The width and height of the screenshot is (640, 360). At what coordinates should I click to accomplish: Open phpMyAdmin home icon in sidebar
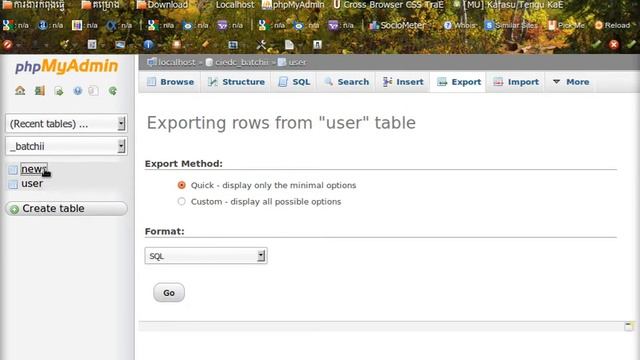(x=20, y=91)
